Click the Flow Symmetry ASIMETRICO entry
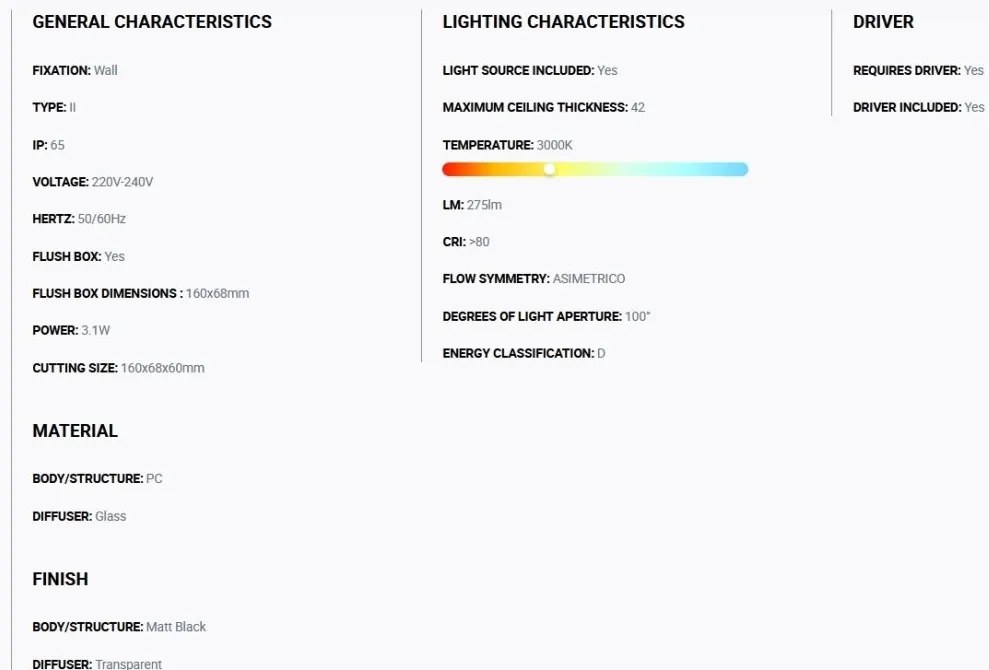This screenshot has width=989, height=670. [534, 279]
